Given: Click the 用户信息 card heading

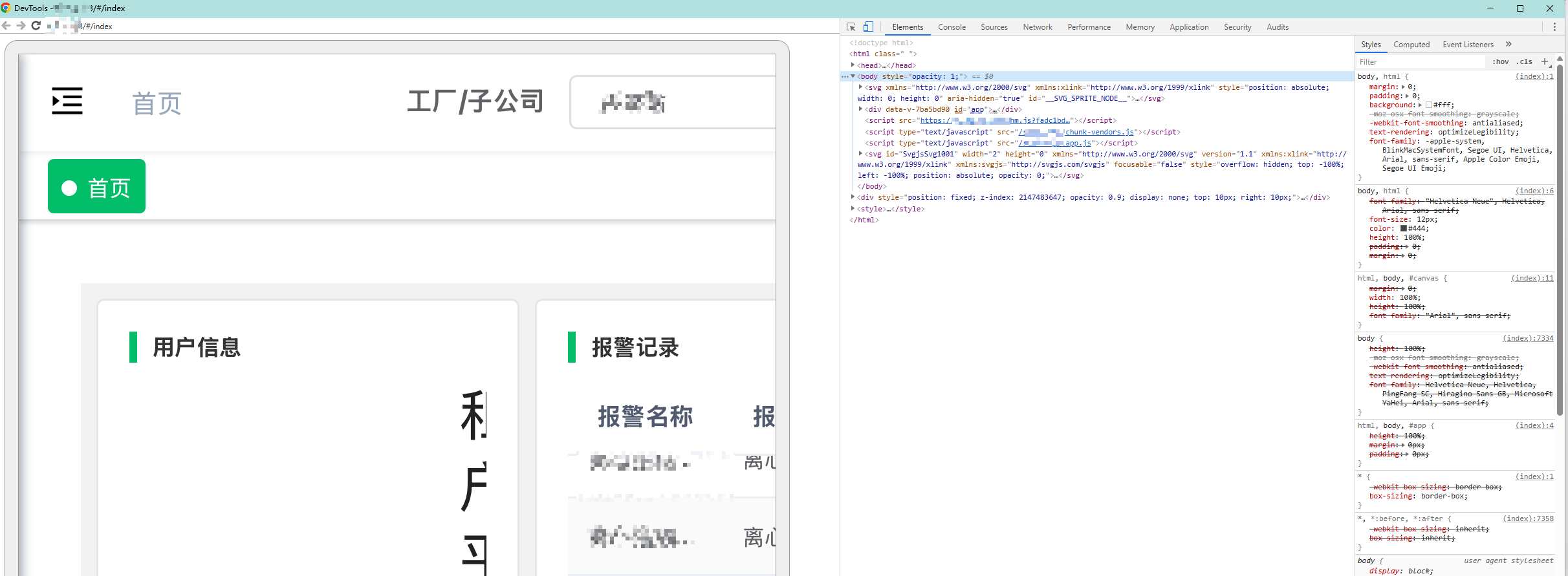Looking at the screenshot, I should coord(197,347).
